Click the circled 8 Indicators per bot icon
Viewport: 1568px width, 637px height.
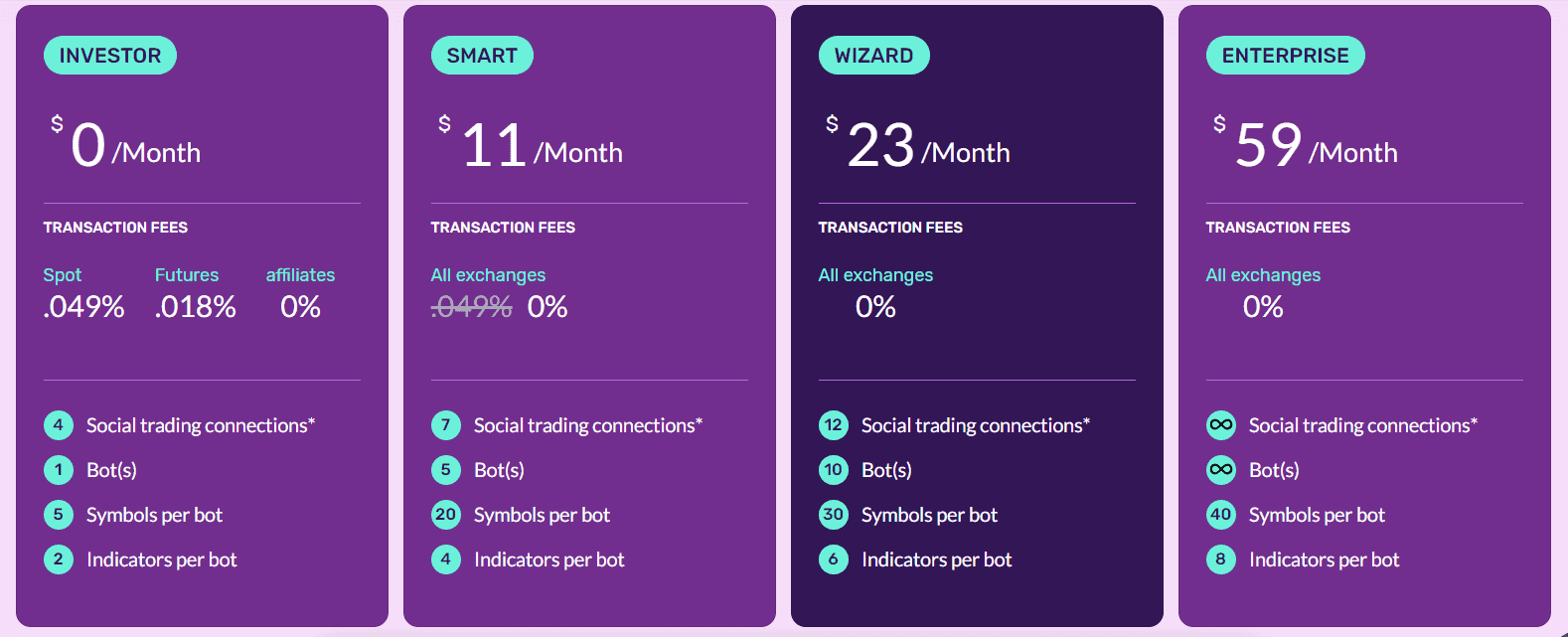[1220, 559]
